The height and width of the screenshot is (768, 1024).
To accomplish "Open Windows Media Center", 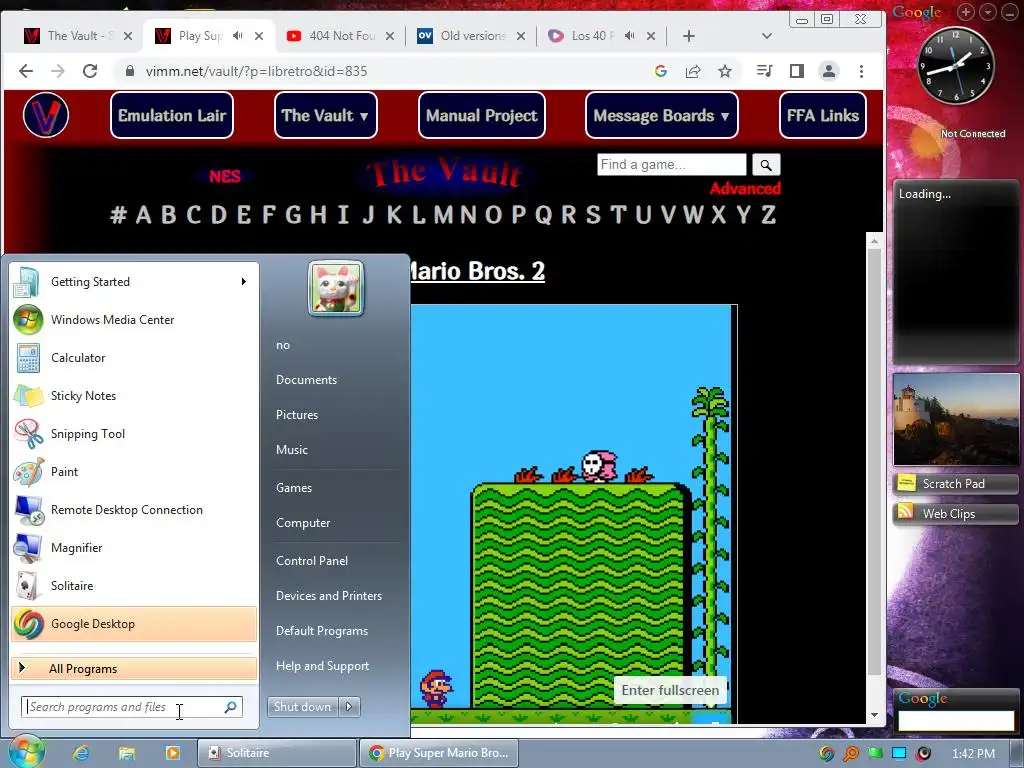I will coord(134,320).
